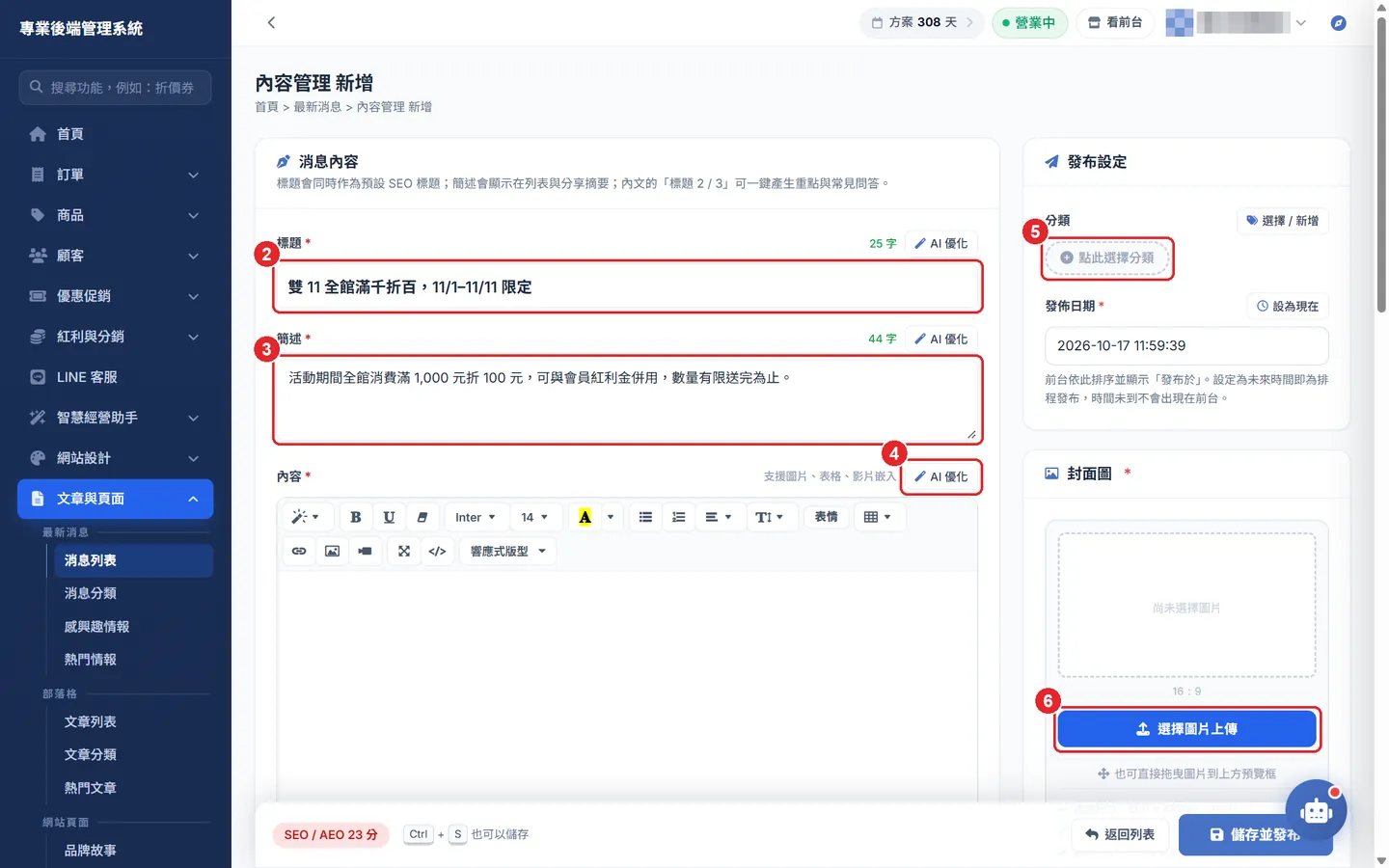This screenshot has width=1389, height=868.
Task: Open the text color dropdown arrow
Action: 611,517
